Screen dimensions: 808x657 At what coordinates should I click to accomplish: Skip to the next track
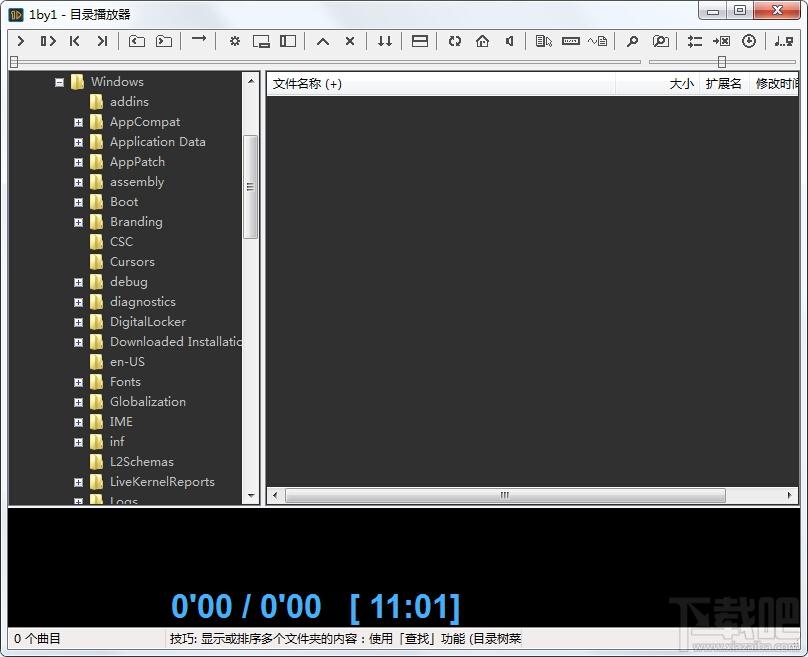(102, 41)
